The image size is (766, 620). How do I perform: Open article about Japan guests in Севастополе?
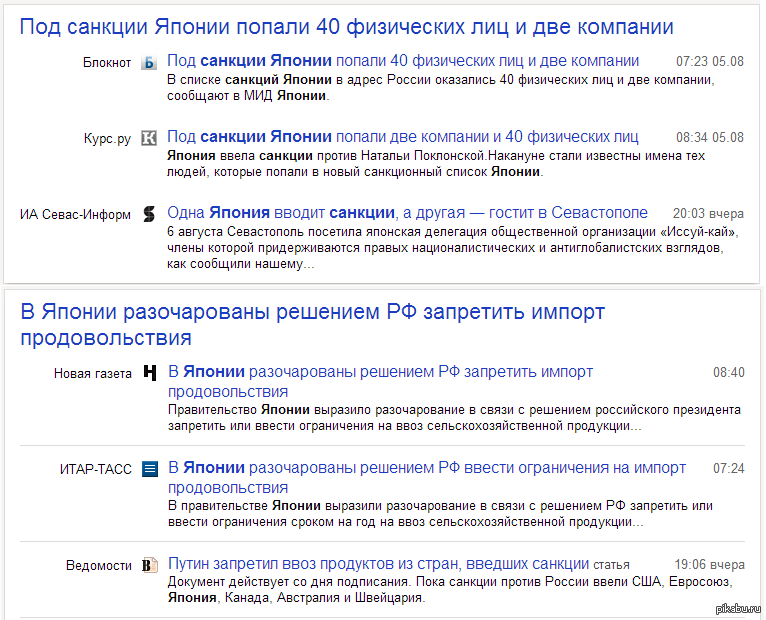click(407, 212)
